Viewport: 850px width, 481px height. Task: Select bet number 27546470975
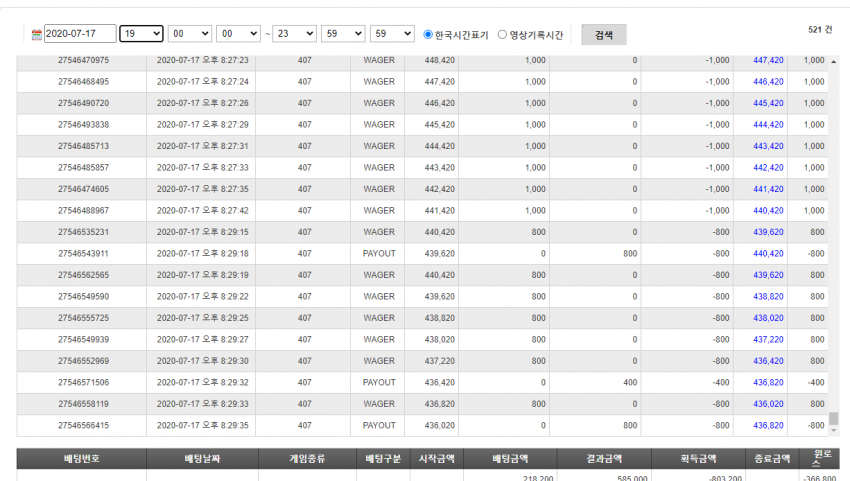(83, 60)
